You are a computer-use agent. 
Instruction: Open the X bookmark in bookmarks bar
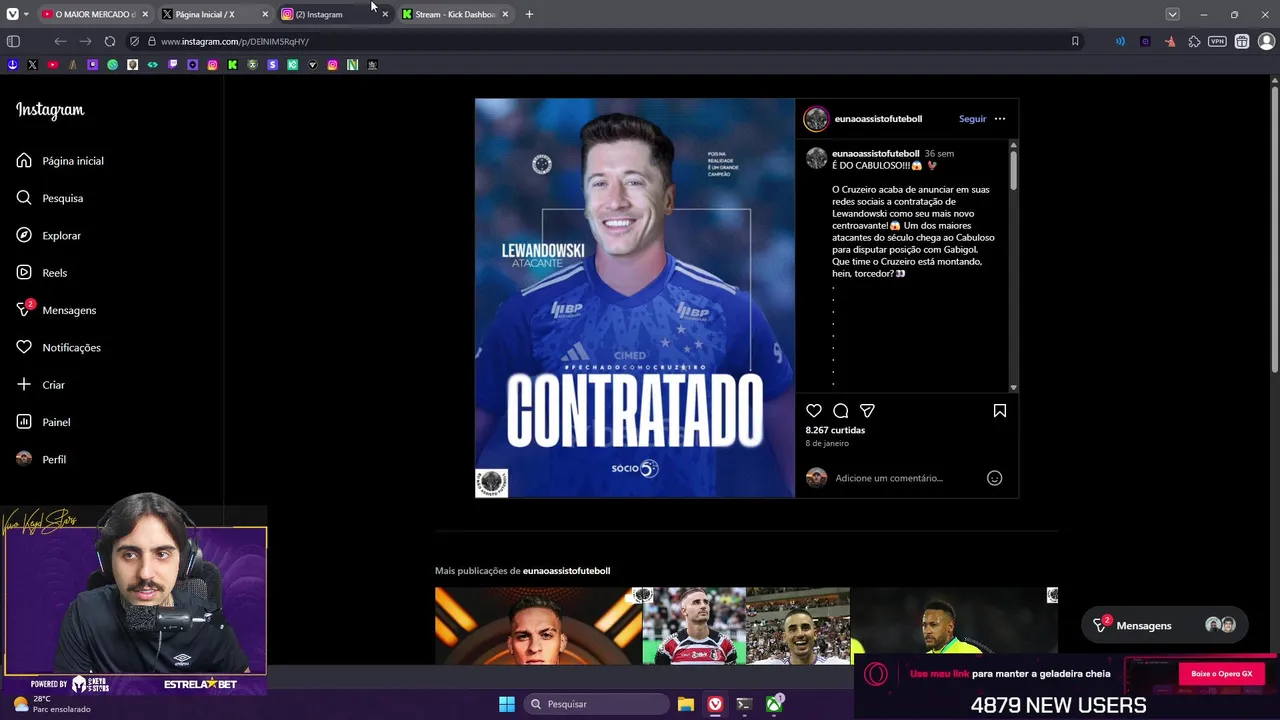tap(32, 65)
